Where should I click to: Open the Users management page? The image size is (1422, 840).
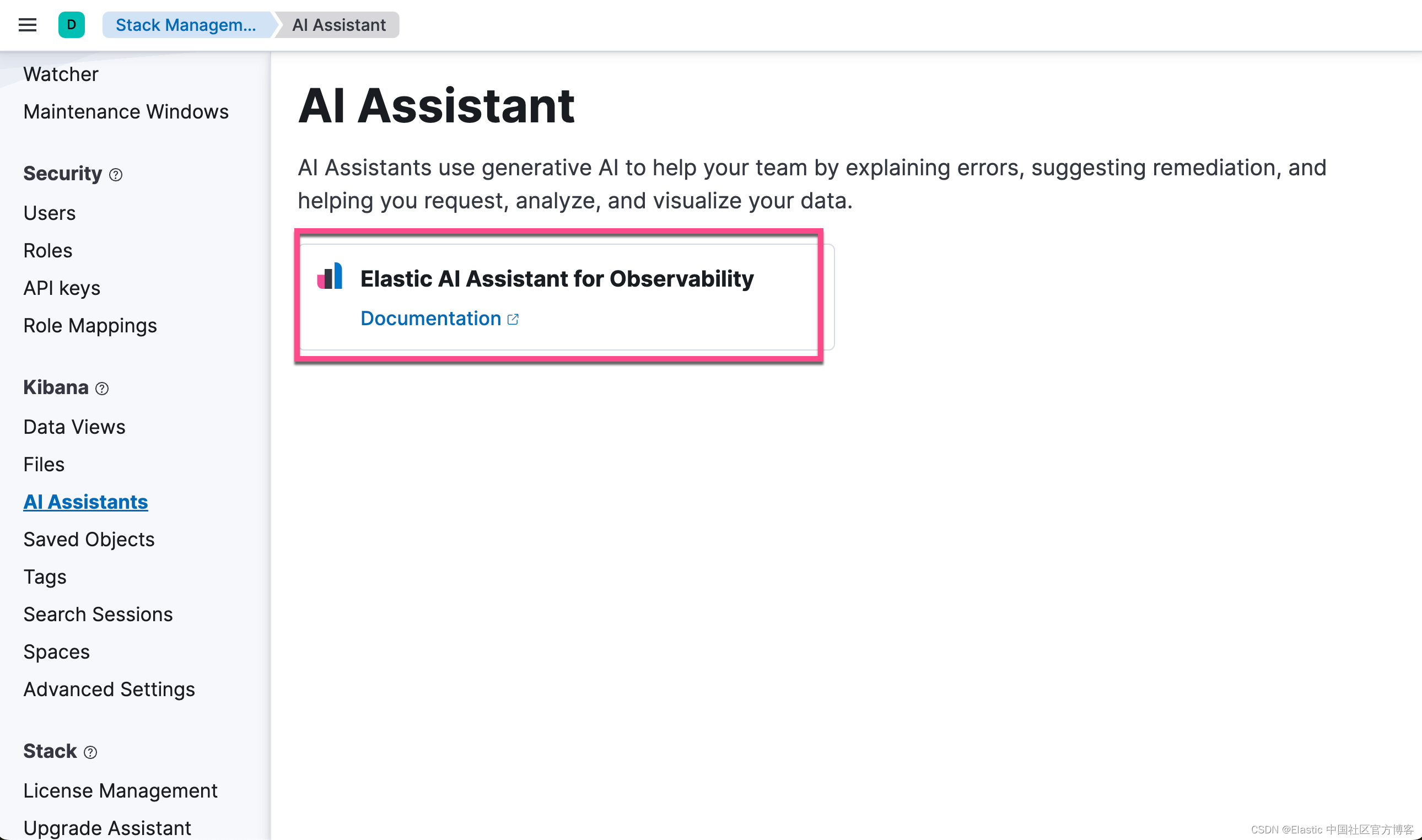click(49, 213)
